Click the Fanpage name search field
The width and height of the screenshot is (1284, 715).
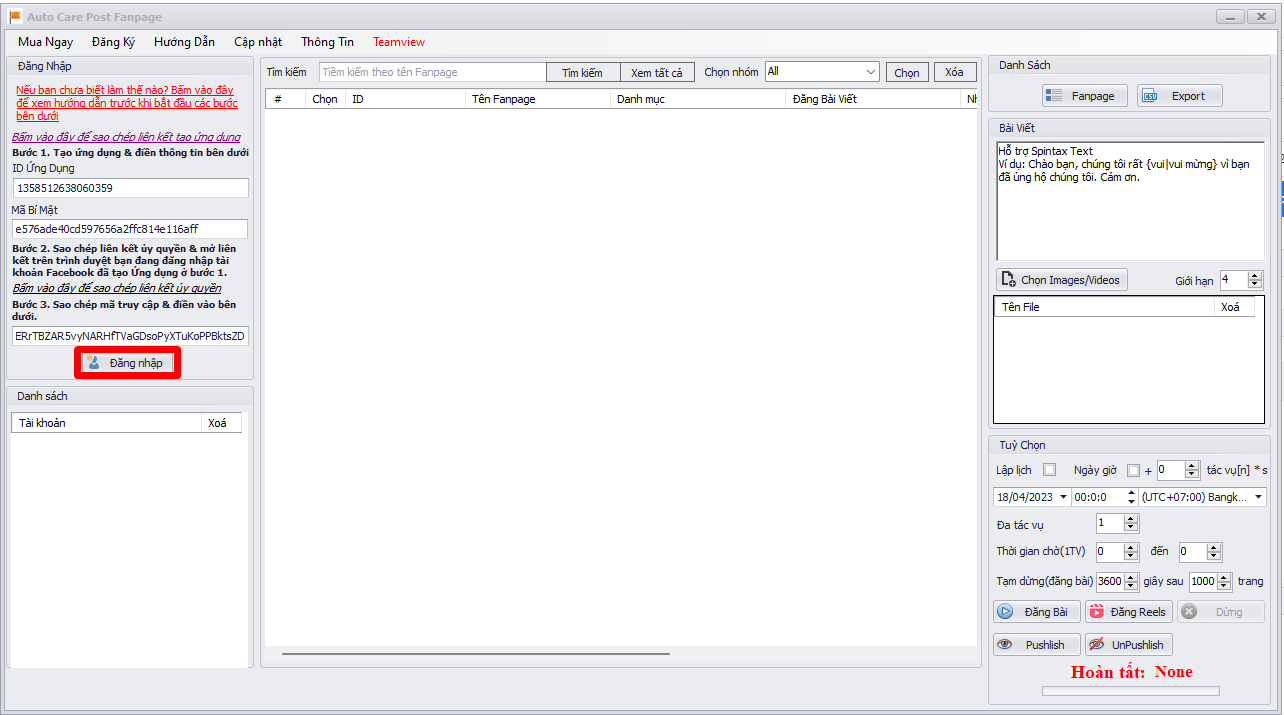pos(432,72)
